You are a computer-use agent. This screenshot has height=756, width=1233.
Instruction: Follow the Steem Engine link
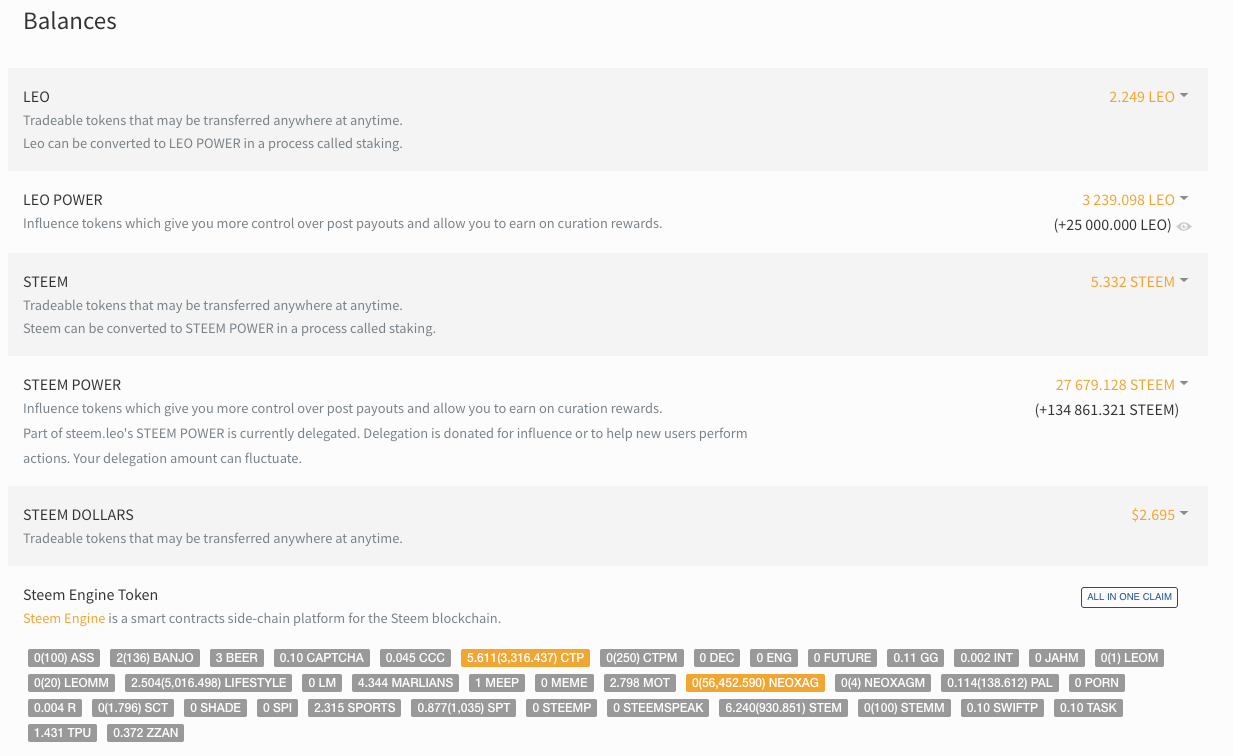click(x=64, y=618)
